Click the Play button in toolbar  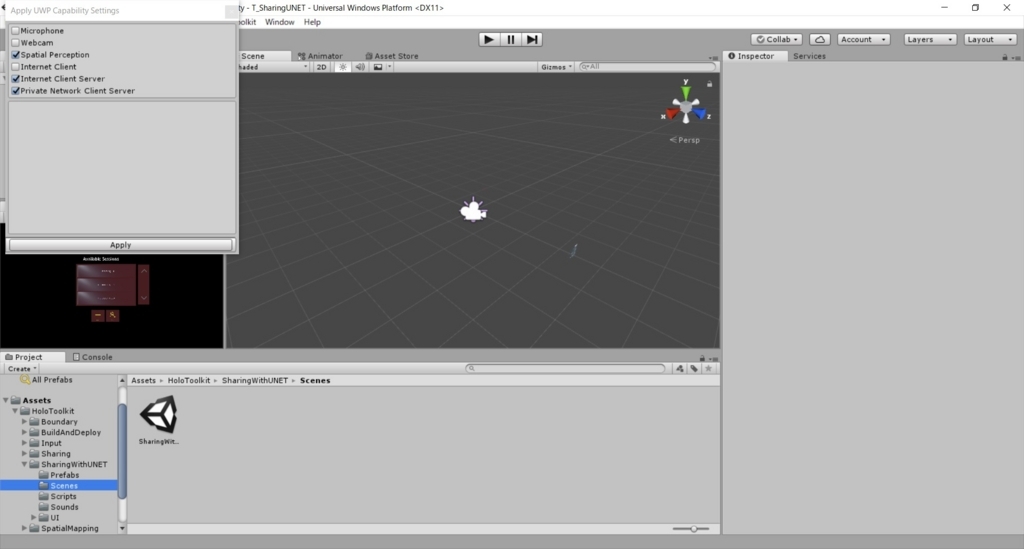click(488, 39)
